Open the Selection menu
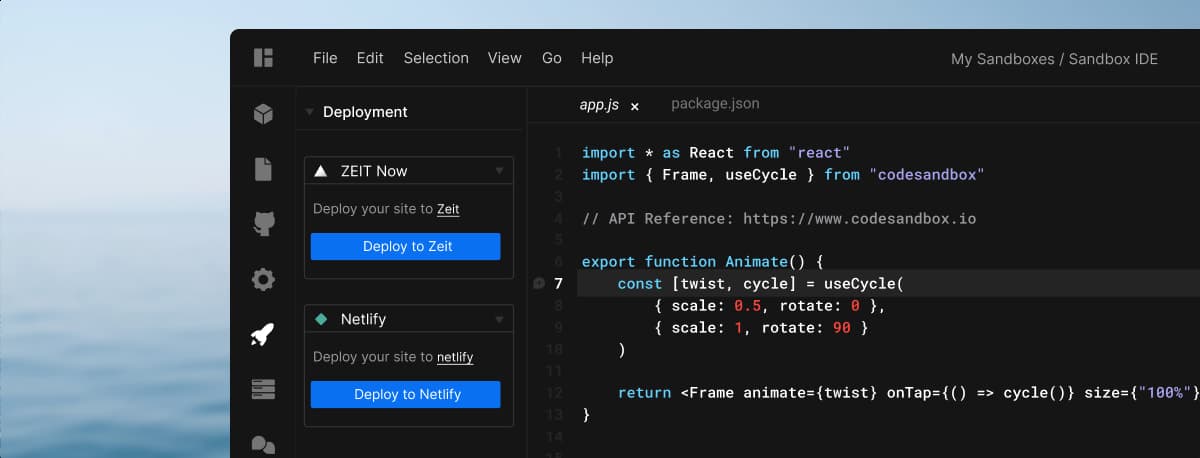This screenshot has height=458, width=1200. [x=436, y=58]
